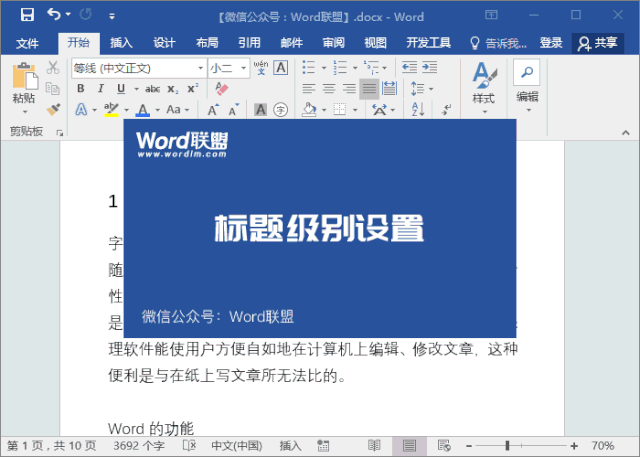Toggle justify alignment
Image resolution: width=640 pixels, height=457 pixels.
(x=369, y=89)
